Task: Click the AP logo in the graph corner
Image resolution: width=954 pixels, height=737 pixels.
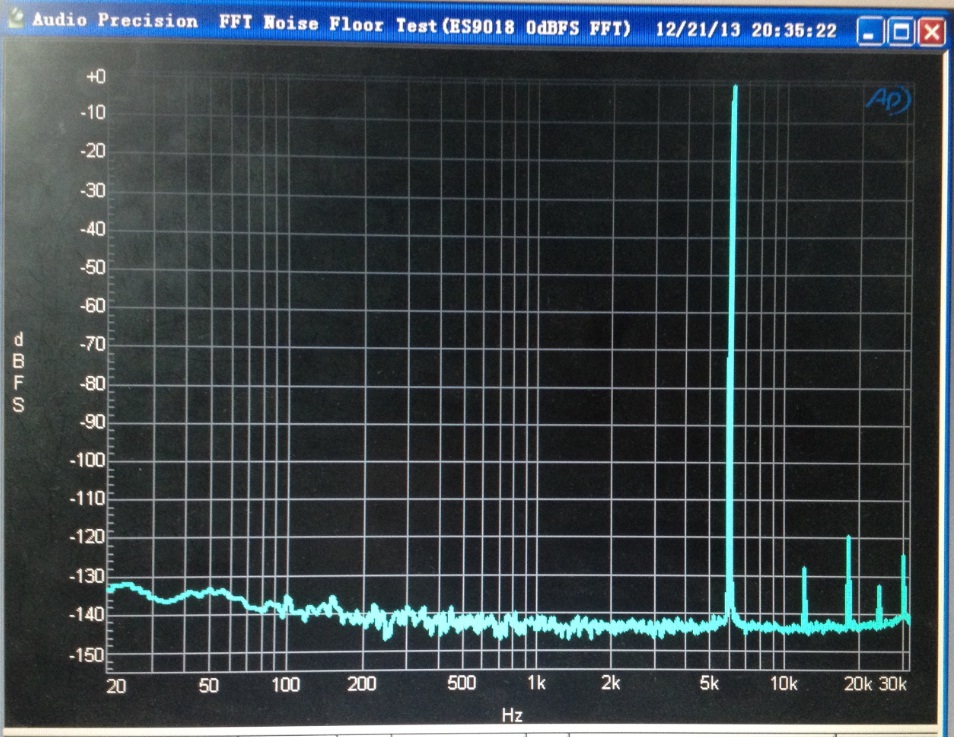Action: coord(889,100)
